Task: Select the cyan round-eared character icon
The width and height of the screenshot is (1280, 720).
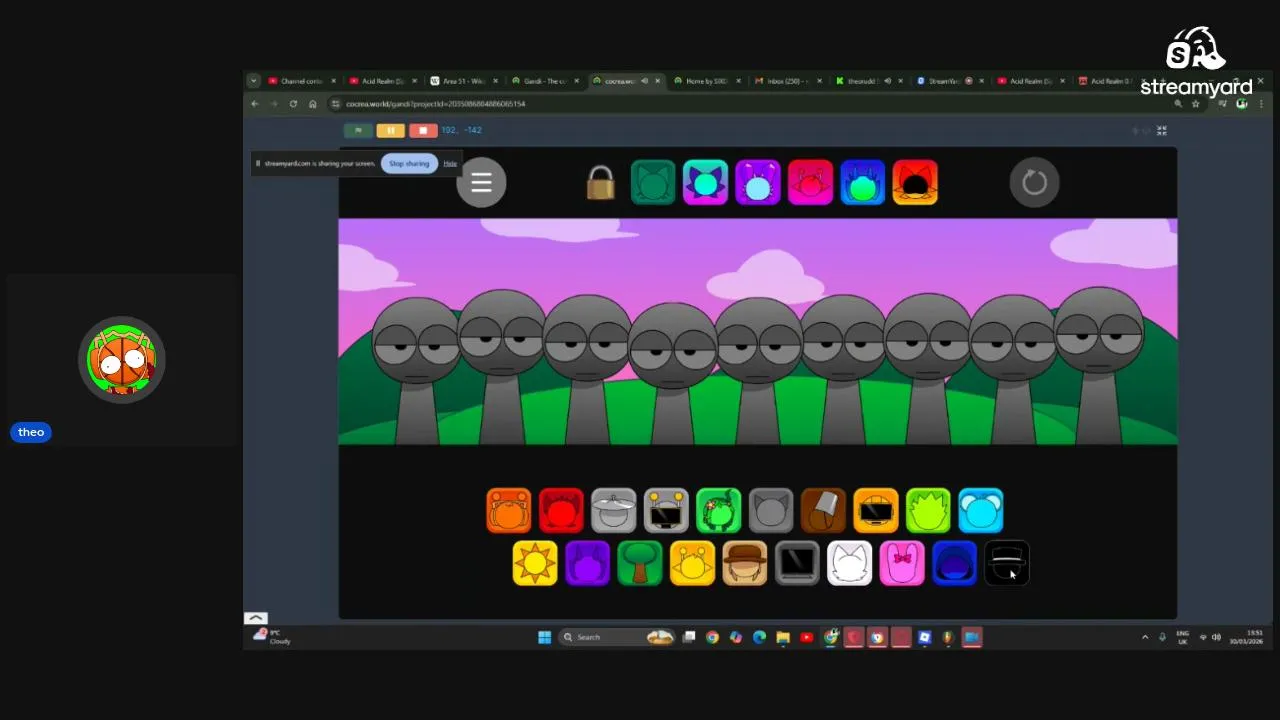Action: (x=981, y=510)
